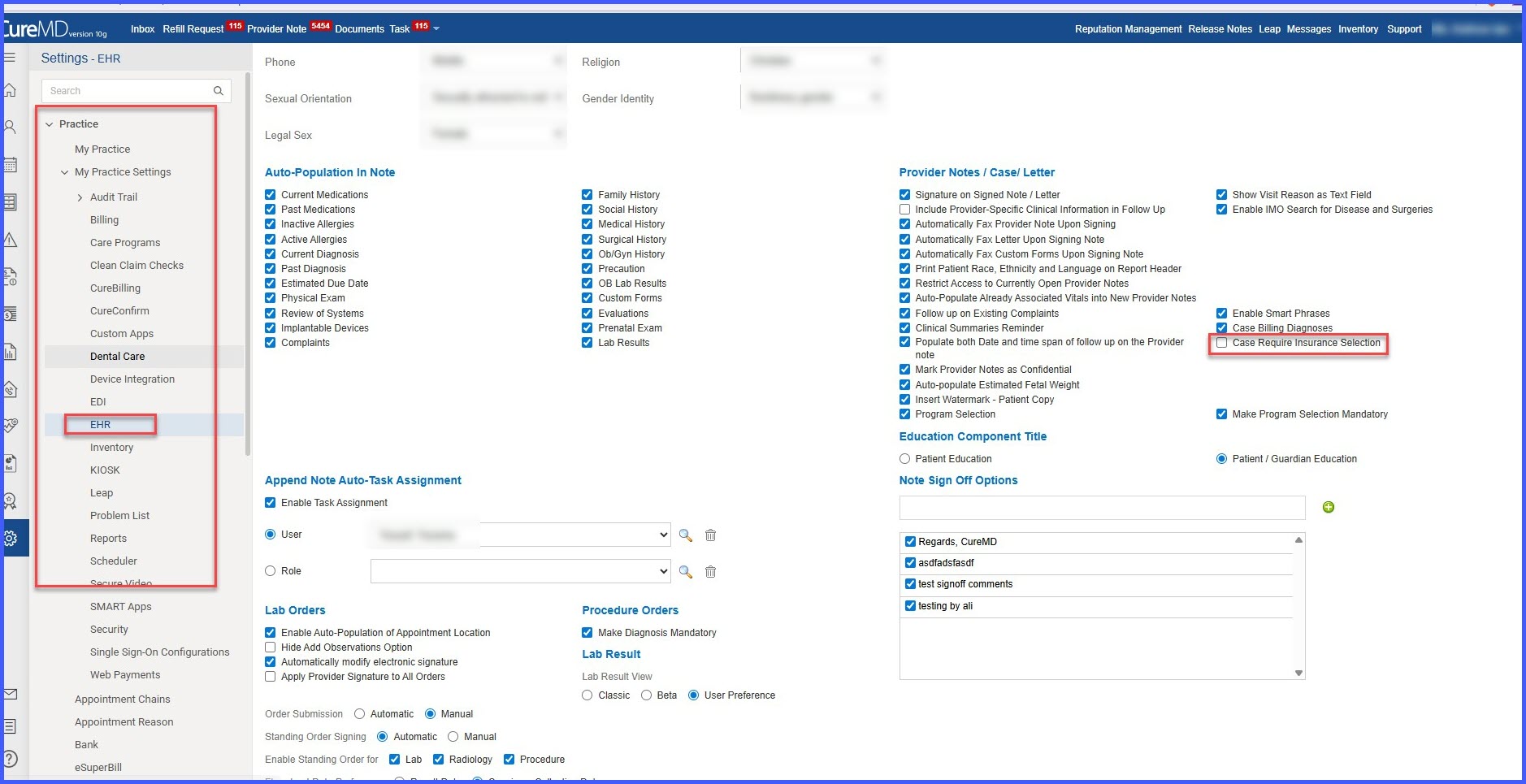This screenshot has height=784, width=1526.
Task: Select EHR in settings tree
Action: [x=100, y=425]
